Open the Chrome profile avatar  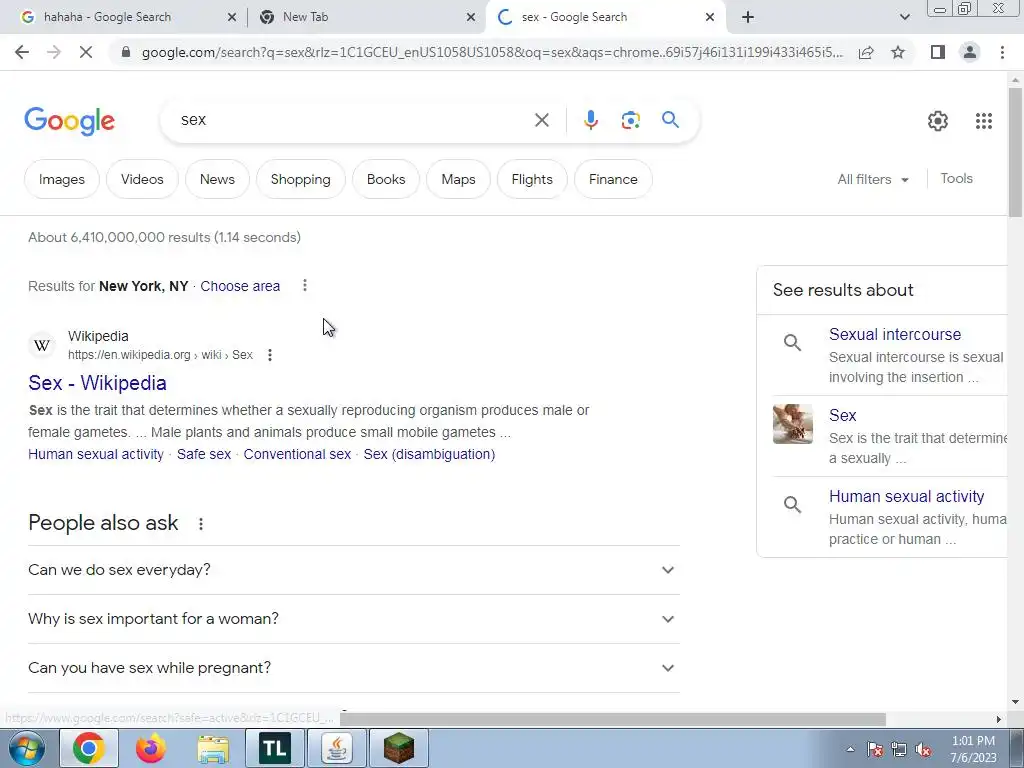coord(970,52)
